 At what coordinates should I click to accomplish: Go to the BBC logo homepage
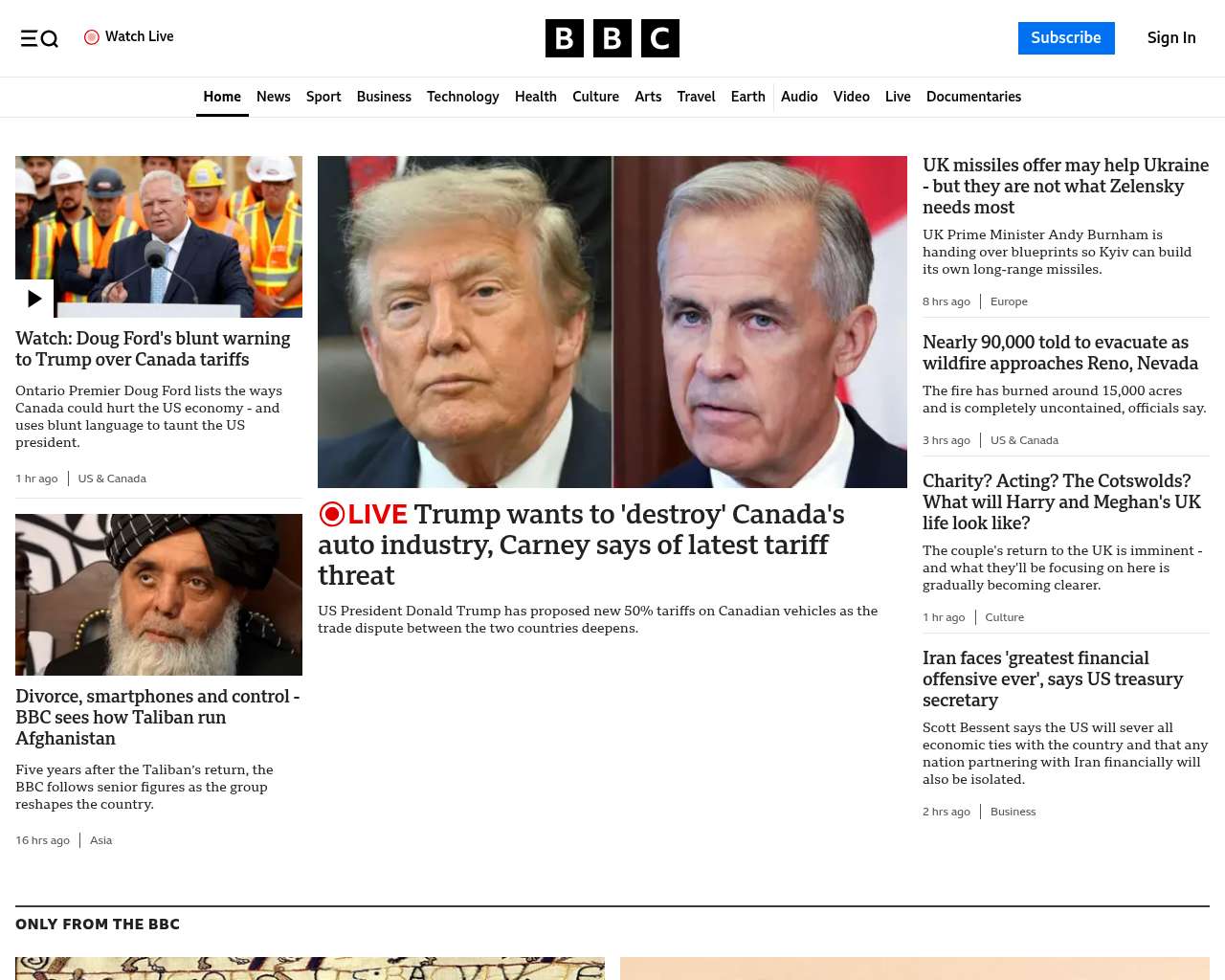click(x=612, y=38)
